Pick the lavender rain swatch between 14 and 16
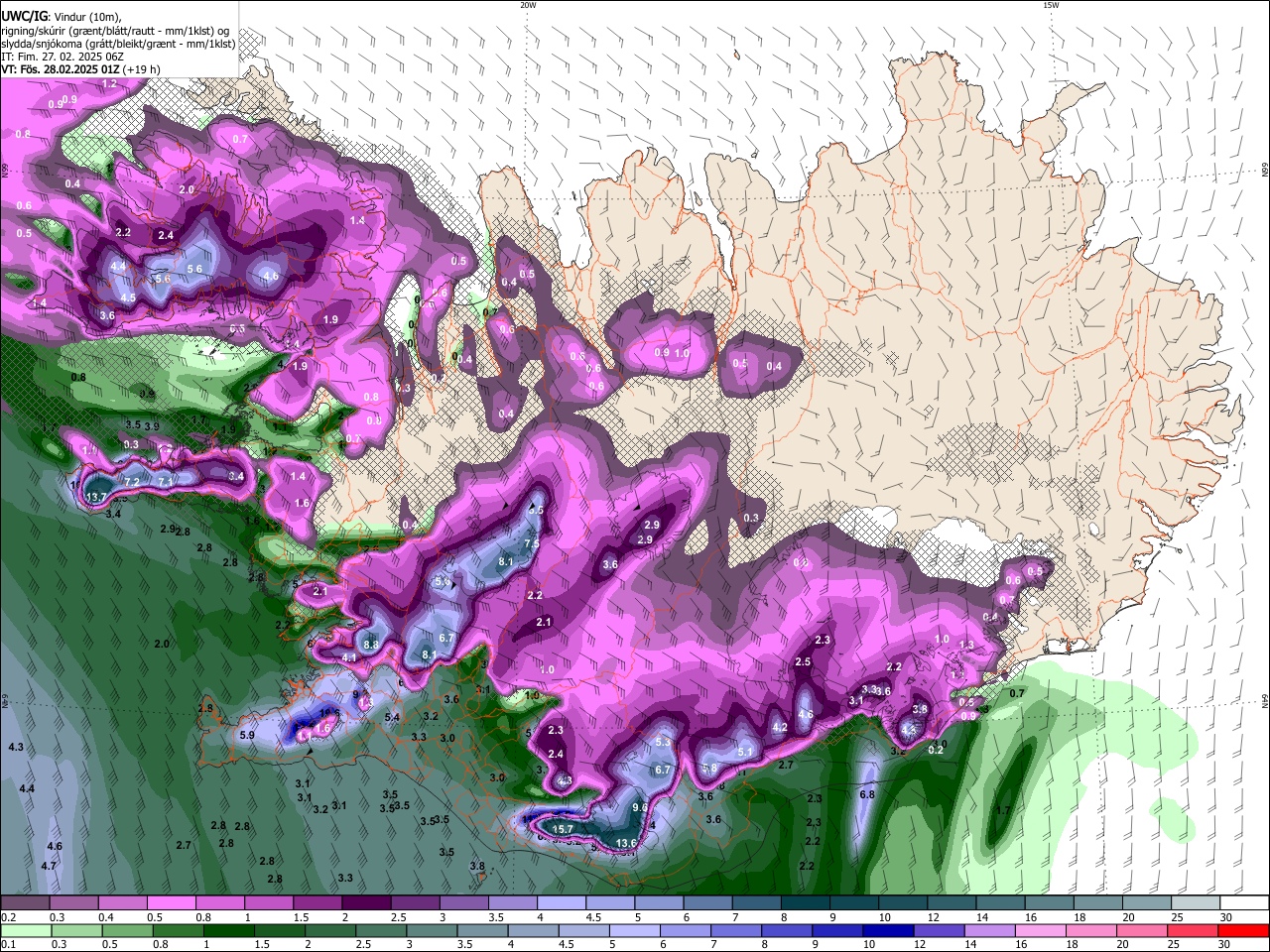The width and height of the screenshot is (1270, 952). pyautogui.click(x=989, y=930)
